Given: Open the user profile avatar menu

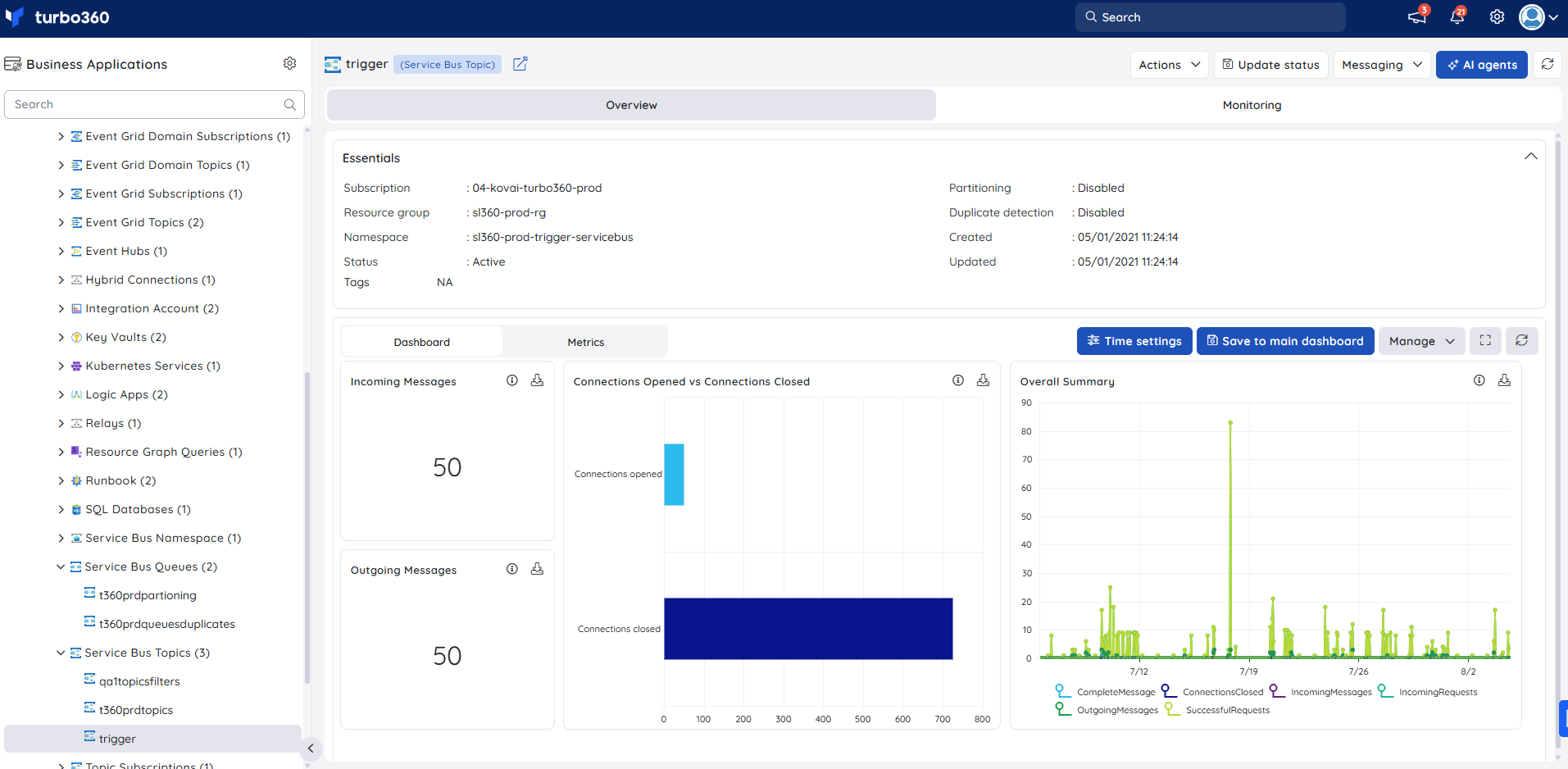Looking at the screenshot, I should [x=1538, y=16].
